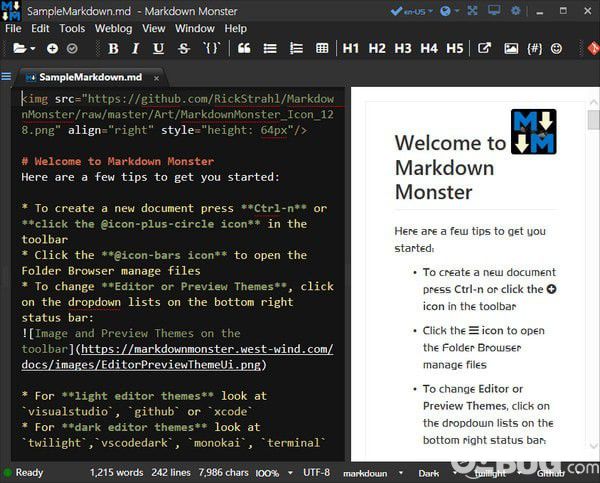The height and width of the screenshot is (483, 600).
Task: Create new document with plus-circle icon
Action: point(52,49)
